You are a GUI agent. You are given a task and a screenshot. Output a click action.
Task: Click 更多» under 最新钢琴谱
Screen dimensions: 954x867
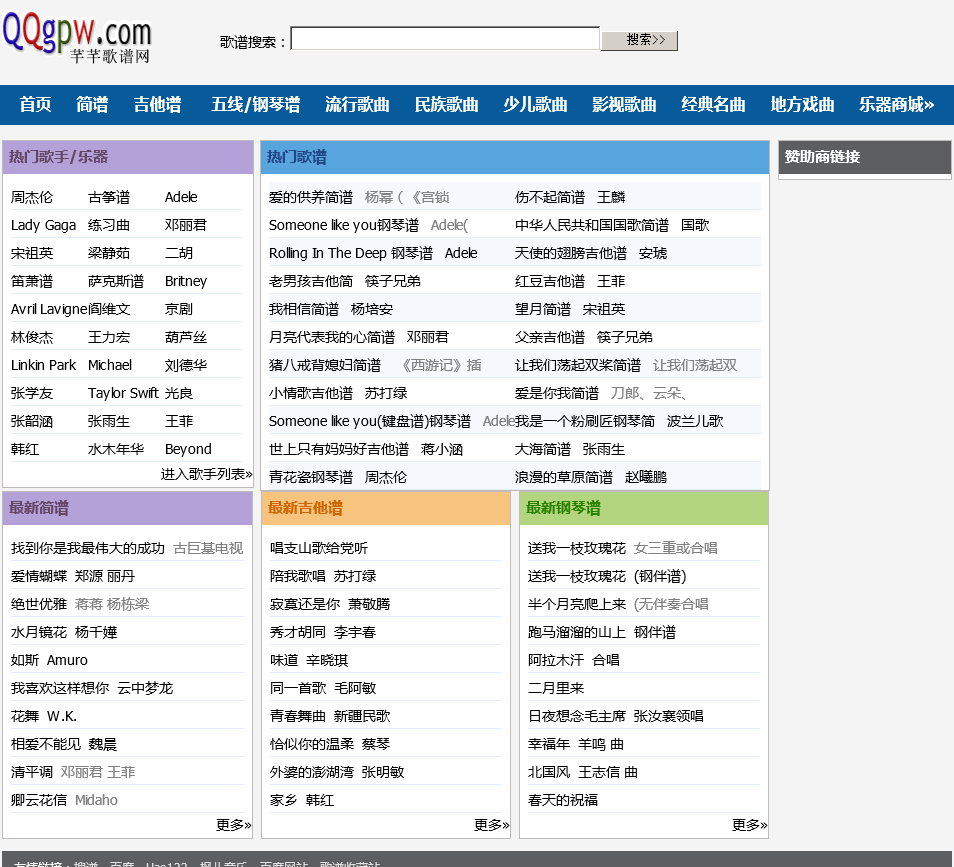[750, 825]
